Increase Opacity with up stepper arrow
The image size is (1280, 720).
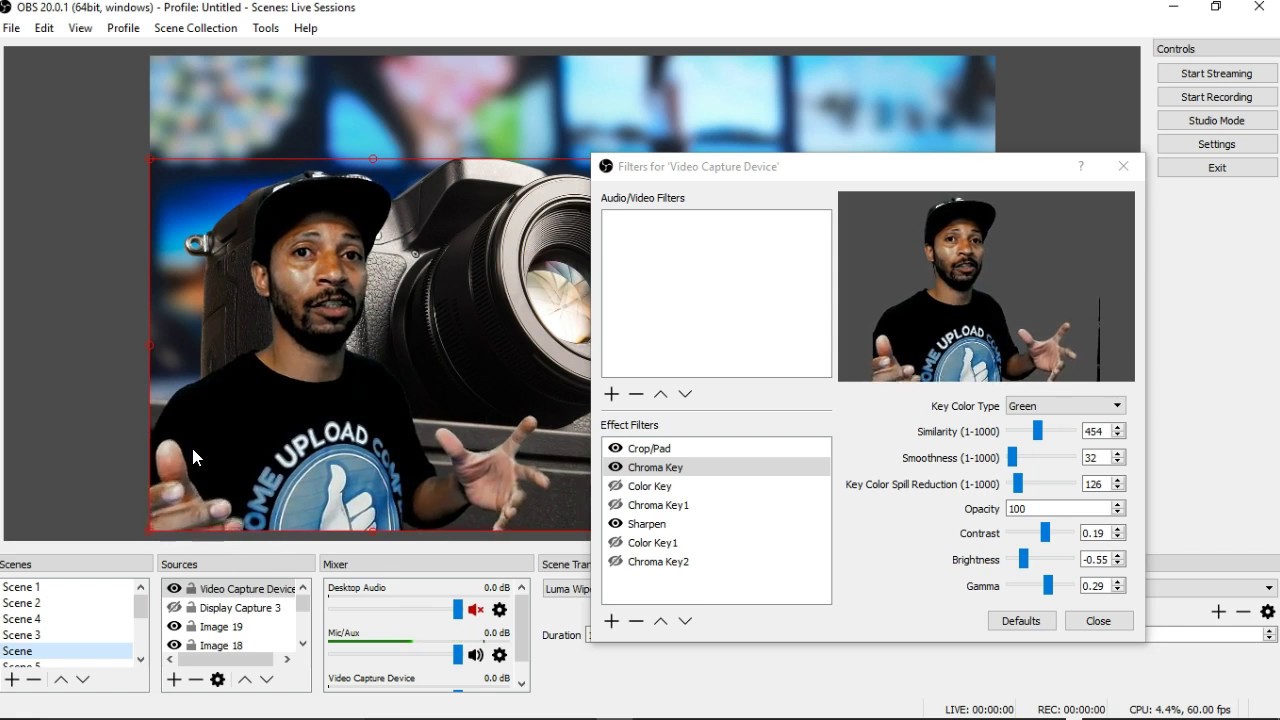click(x=1118, y=505)
